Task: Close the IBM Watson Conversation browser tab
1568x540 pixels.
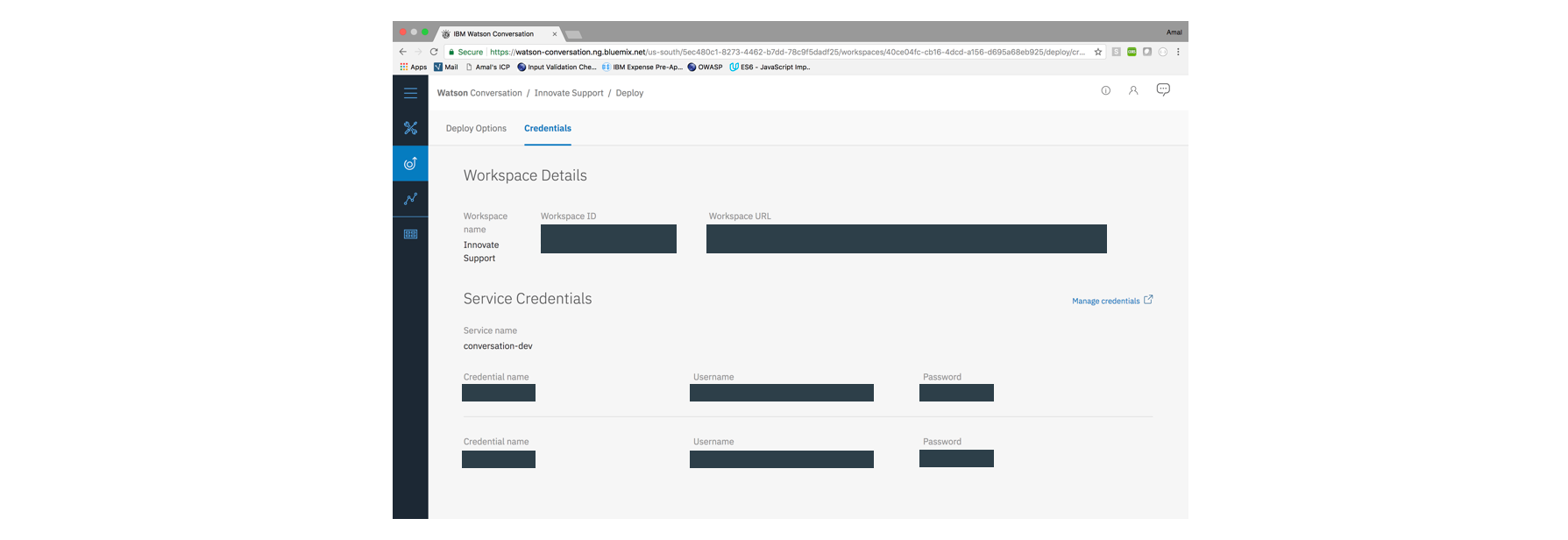Action: (x=555, y=34)
